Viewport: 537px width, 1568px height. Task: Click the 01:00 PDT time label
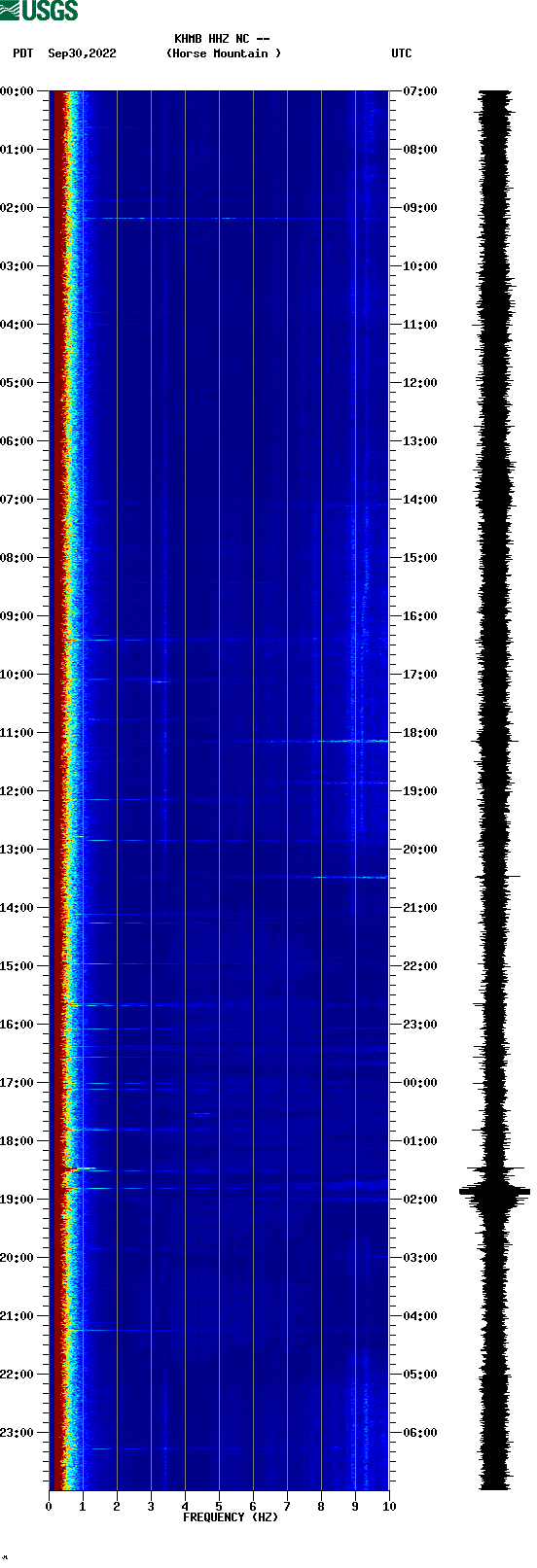coord(18,150)
